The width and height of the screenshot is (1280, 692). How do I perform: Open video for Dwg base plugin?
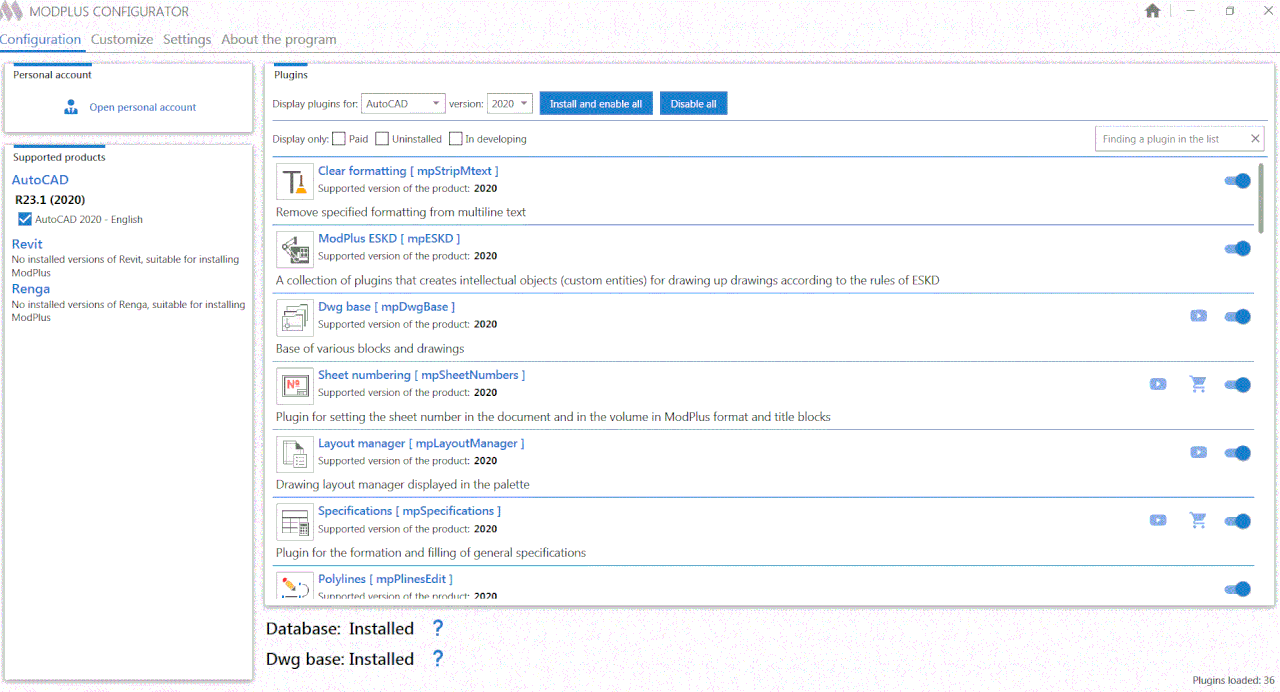tap(1198, 316)
